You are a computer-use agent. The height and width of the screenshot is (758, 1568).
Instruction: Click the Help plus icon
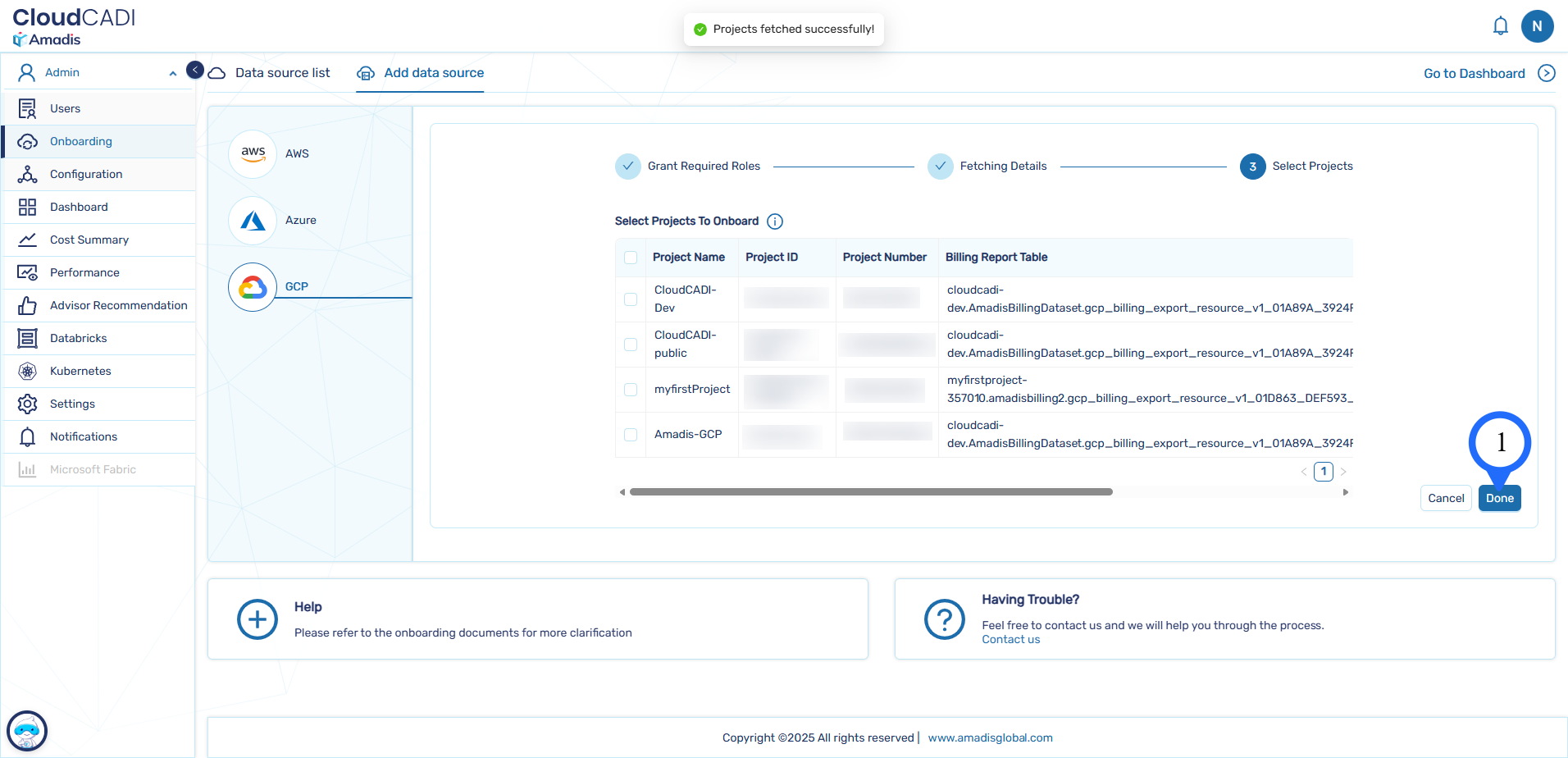click(258, 619)
